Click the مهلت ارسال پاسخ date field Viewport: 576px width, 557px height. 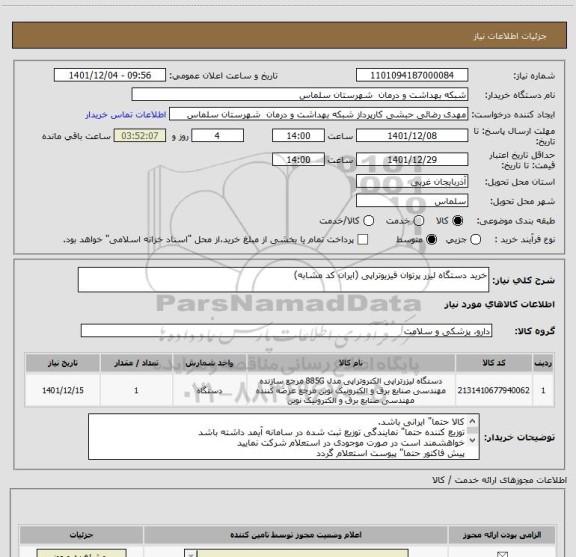[x=412, y=136]
